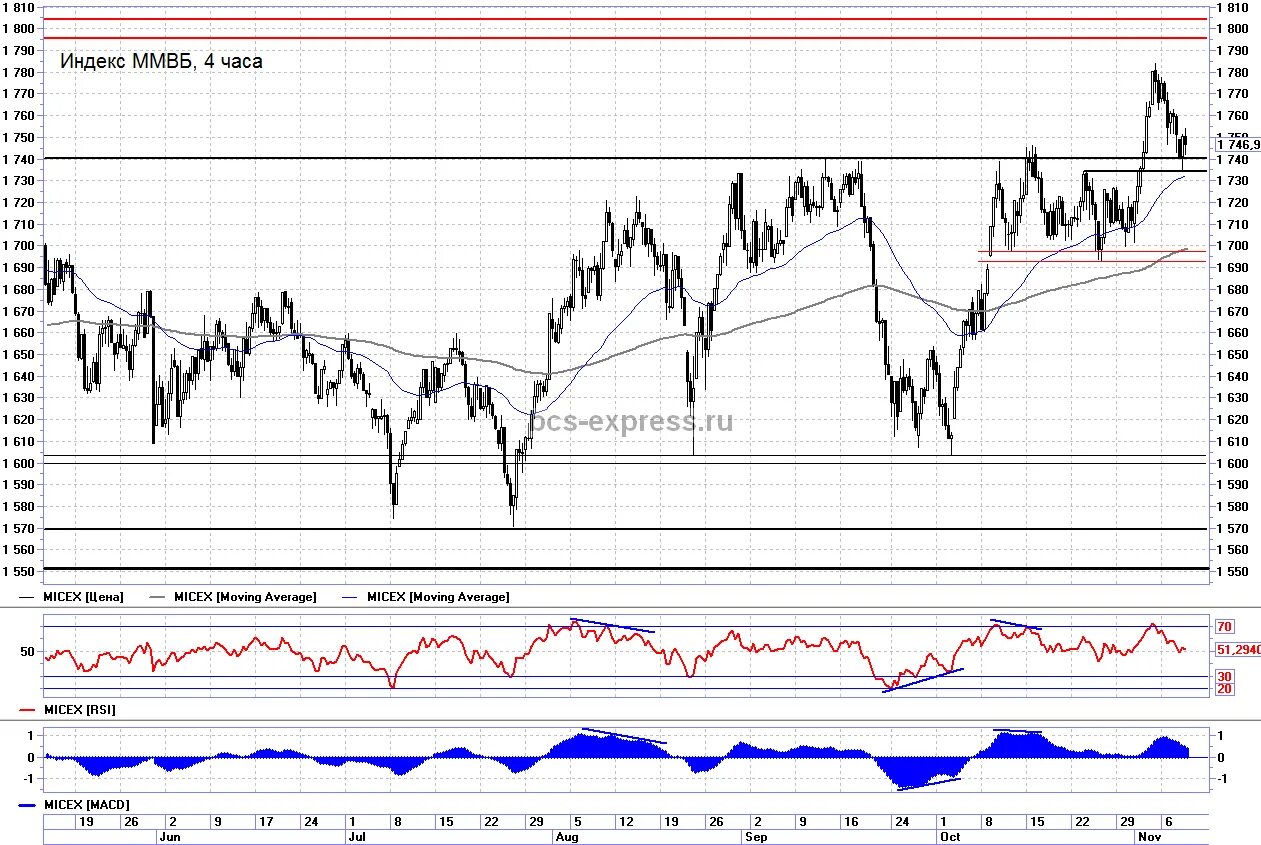The image size is (1261, 845).
Task: Click the right-axis price label "1 650"
Action: pos(1232,355)
